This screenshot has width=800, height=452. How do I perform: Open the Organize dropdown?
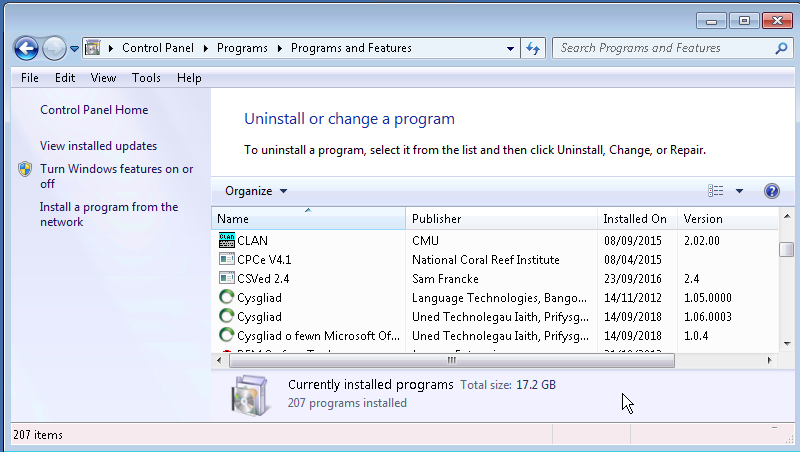(x=256, y=191)
